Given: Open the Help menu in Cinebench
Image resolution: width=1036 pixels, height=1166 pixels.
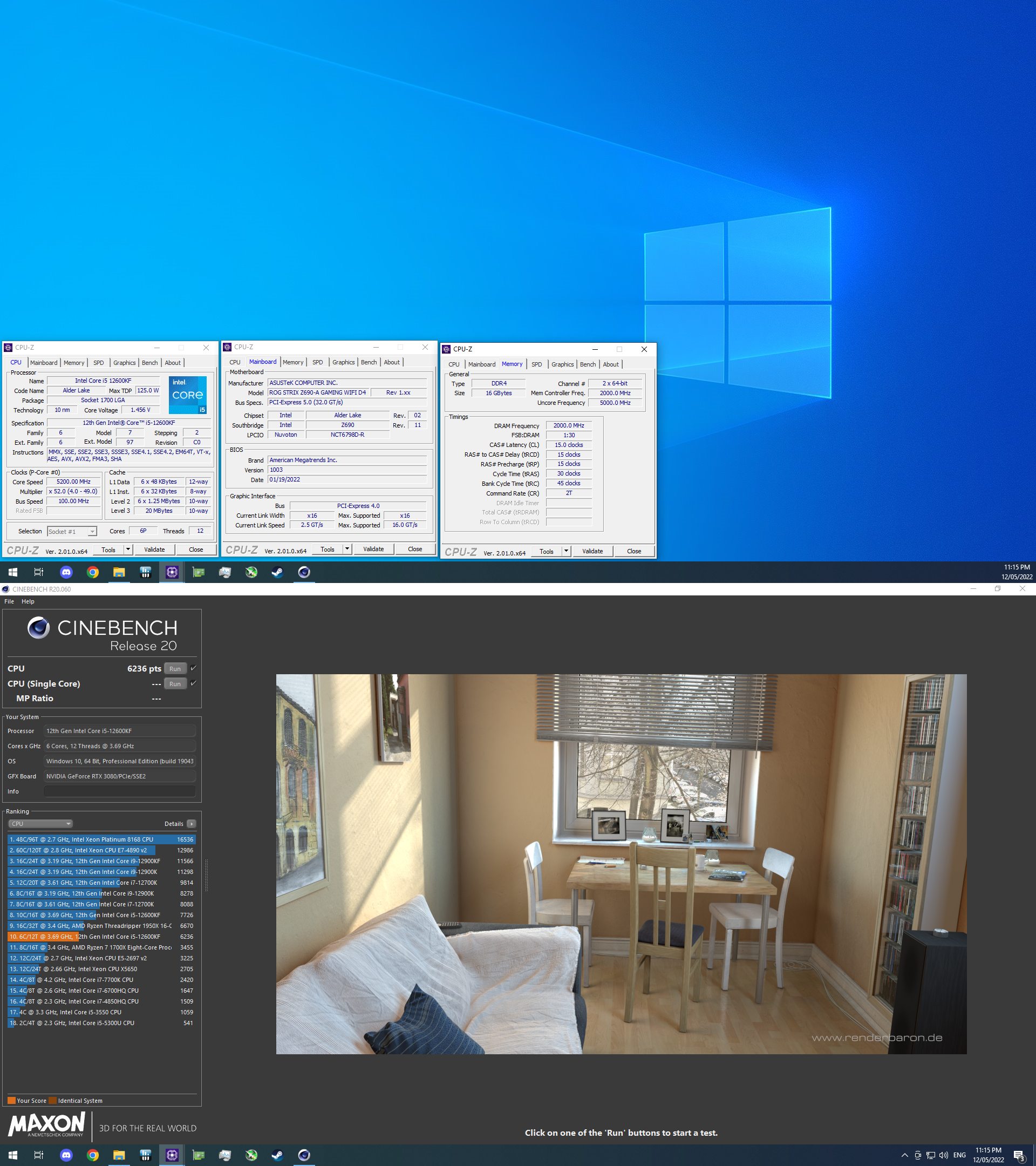Looking at the screenshot, I should coord(28,601).
